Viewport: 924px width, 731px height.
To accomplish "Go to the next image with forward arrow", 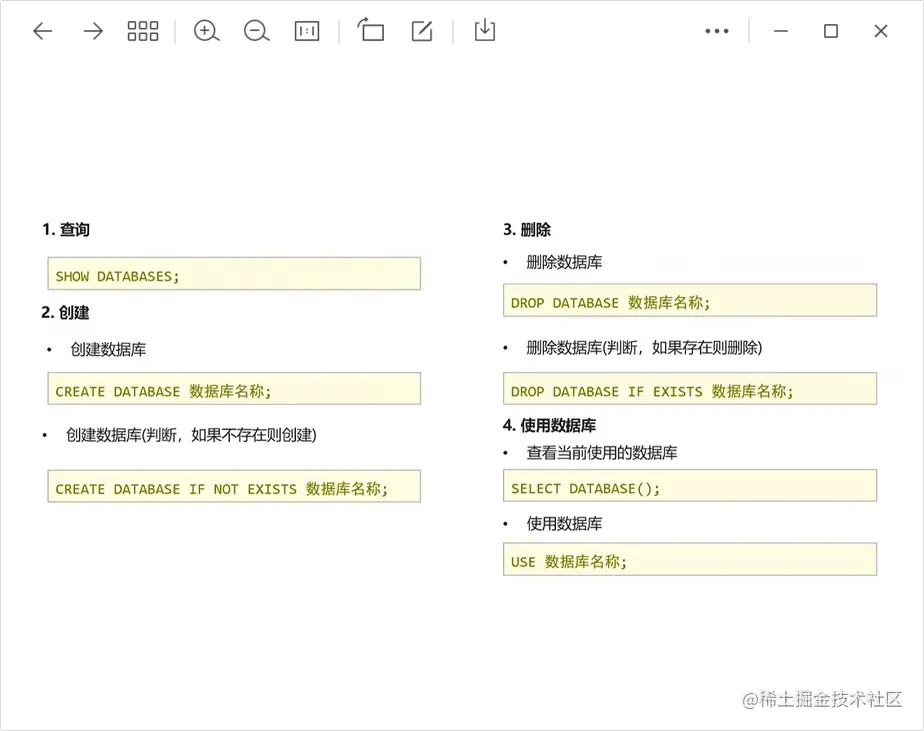I will [x=93, y=31].
